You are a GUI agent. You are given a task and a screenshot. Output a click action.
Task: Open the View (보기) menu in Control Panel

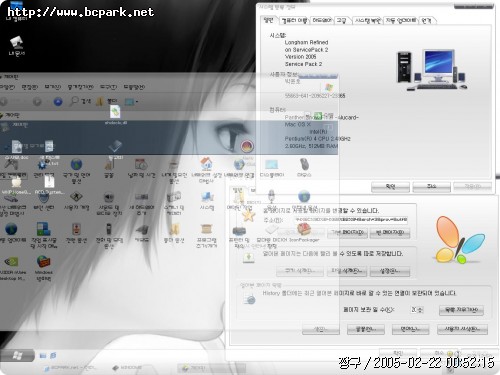click(53, 87)
